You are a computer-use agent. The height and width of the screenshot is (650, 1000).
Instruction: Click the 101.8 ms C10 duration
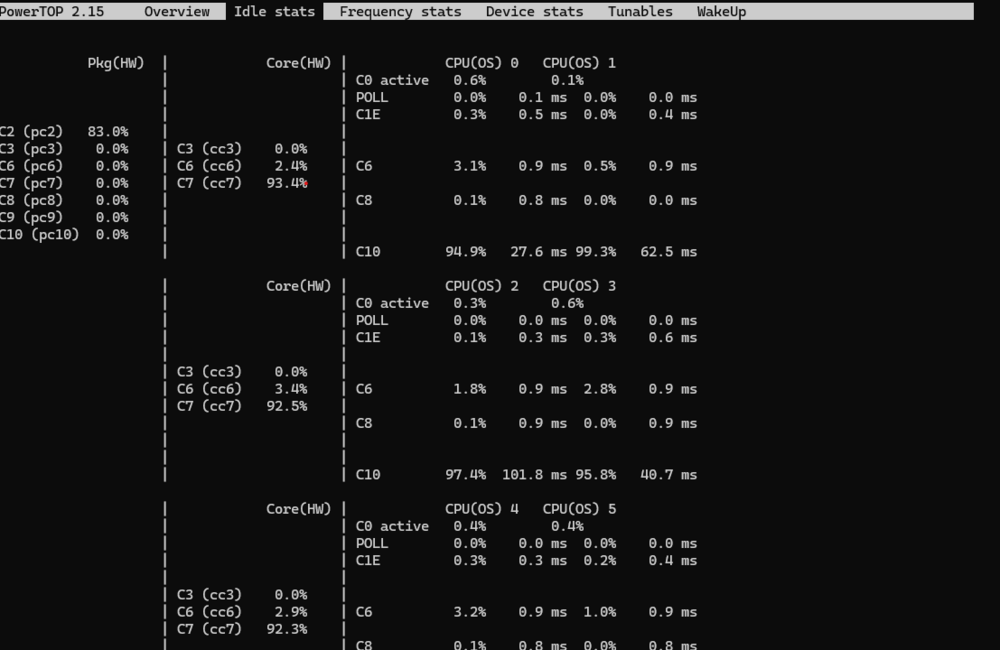tap(534, 475)
